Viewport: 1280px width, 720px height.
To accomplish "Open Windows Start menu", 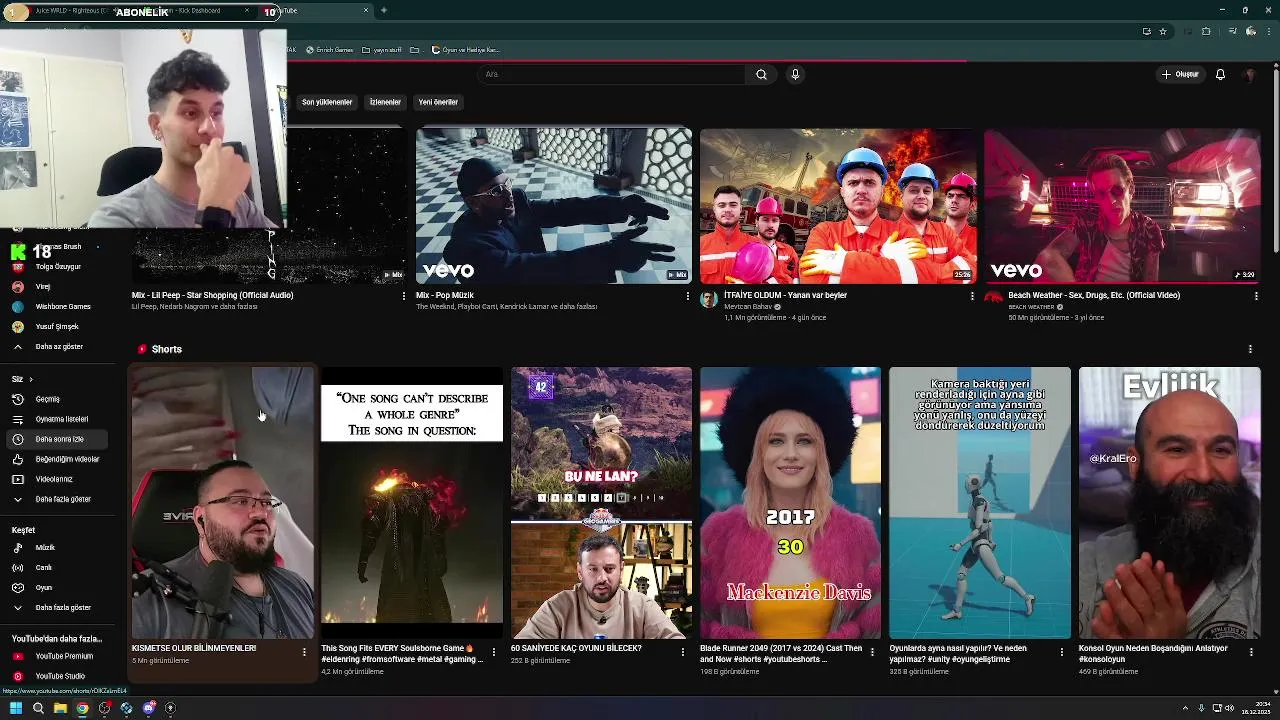I will tap(16, 708).
